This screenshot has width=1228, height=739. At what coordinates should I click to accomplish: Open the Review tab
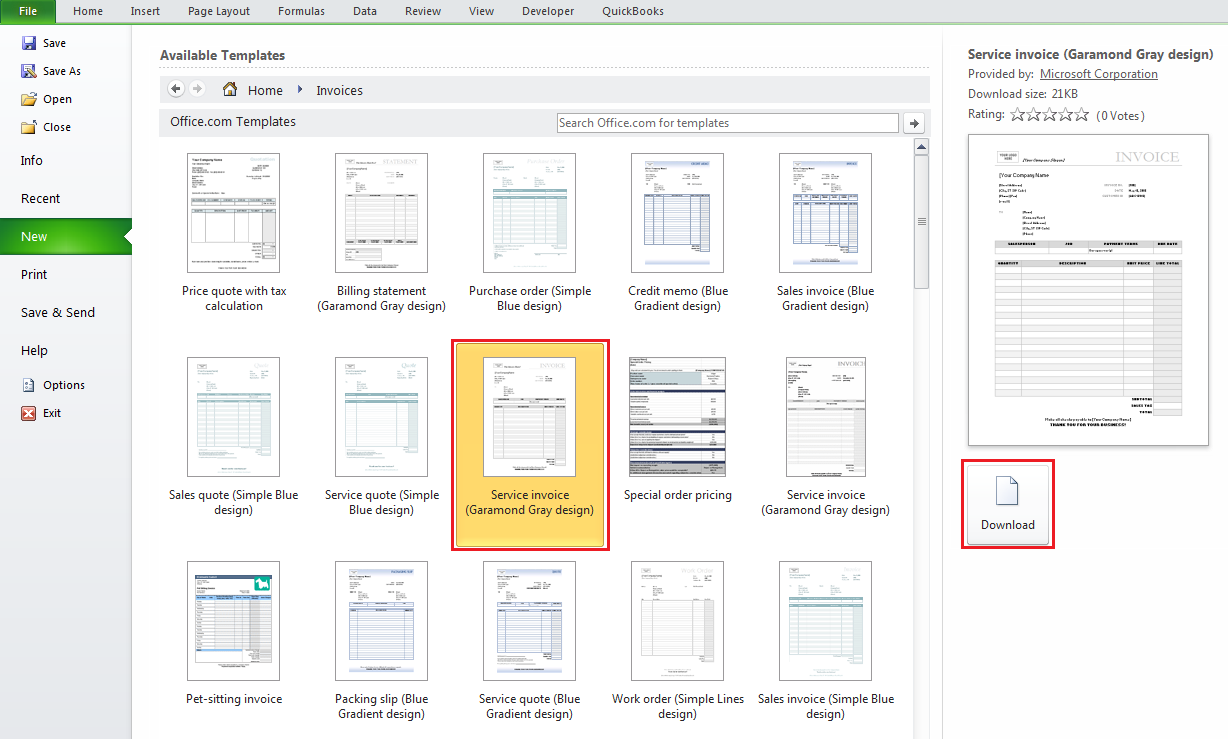pos(423,11)
